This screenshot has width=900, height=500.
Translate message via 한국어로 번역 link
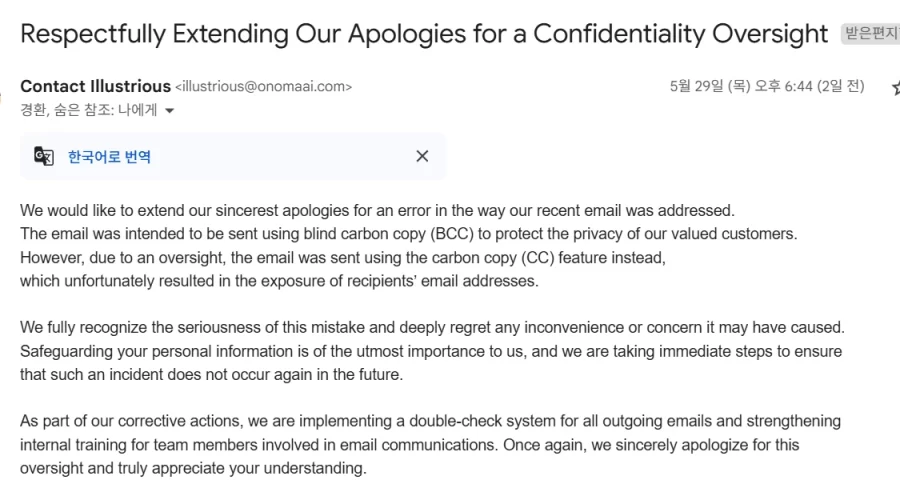(x=109, y=157)
